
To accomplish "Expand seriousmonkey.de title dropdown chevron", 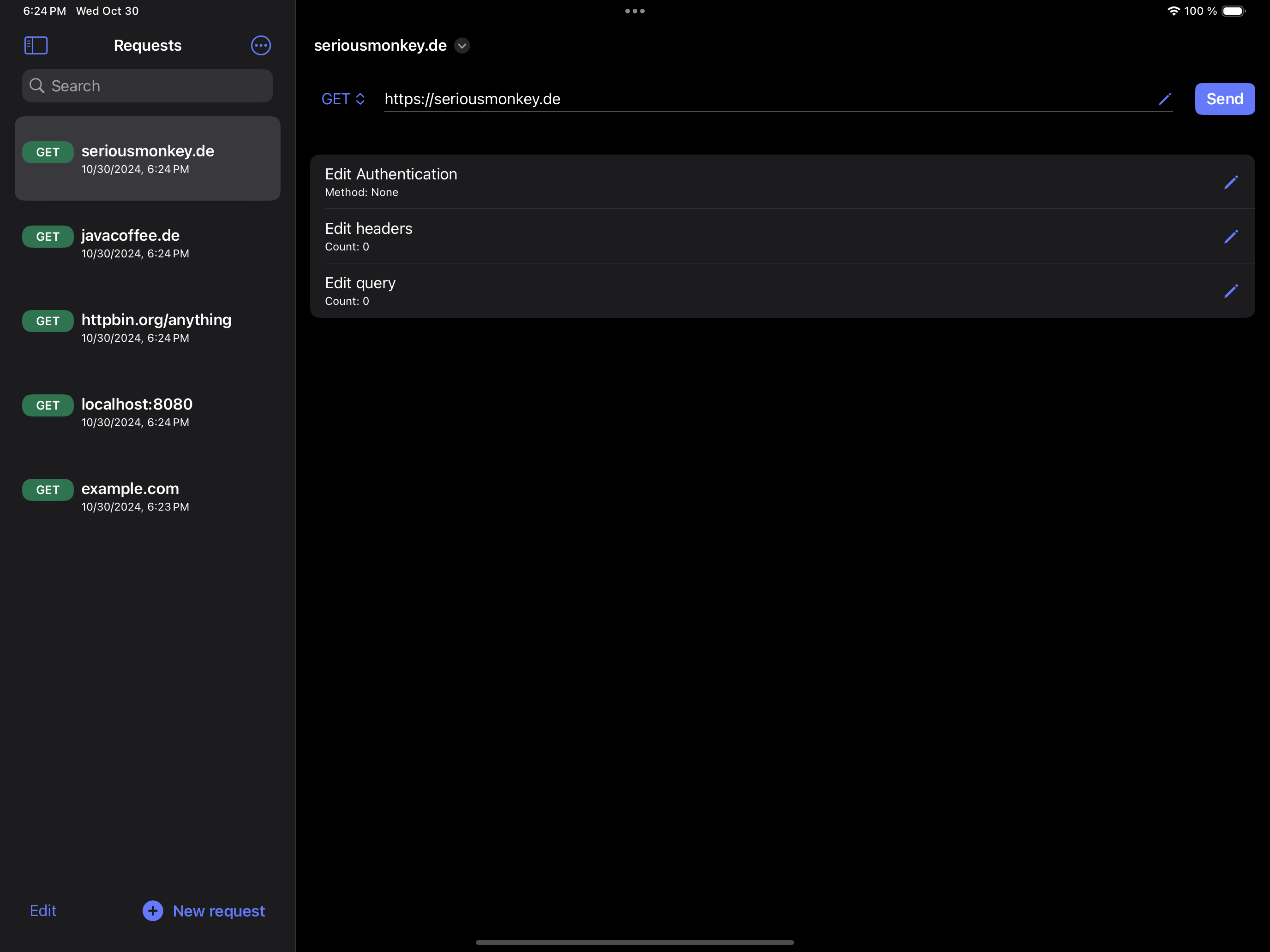I will [462, 45].
